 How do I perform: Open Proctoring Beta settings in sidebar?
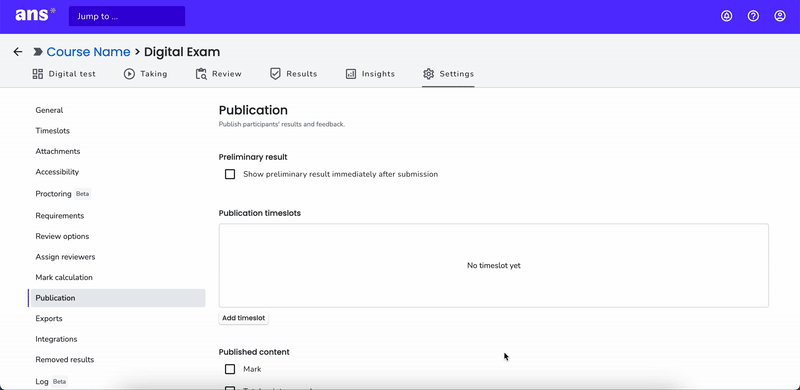63,194
